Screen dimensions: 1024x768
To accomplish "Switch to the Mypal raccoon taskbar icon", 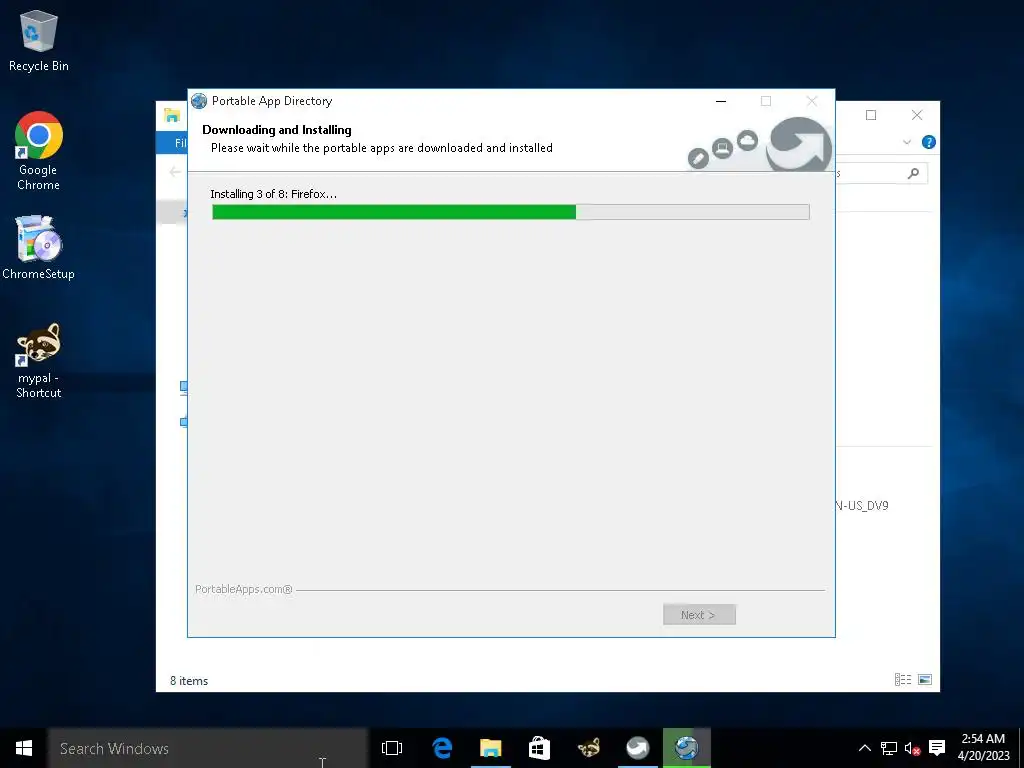I will [588, 748].
